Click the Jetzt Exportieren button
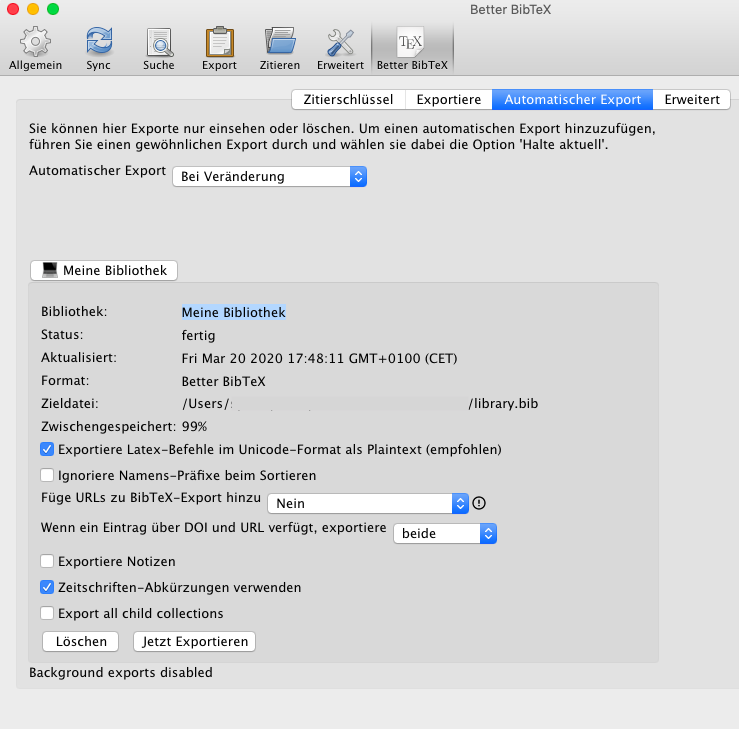739x729 pixels. pyautogui.click(x=195, y=641)
